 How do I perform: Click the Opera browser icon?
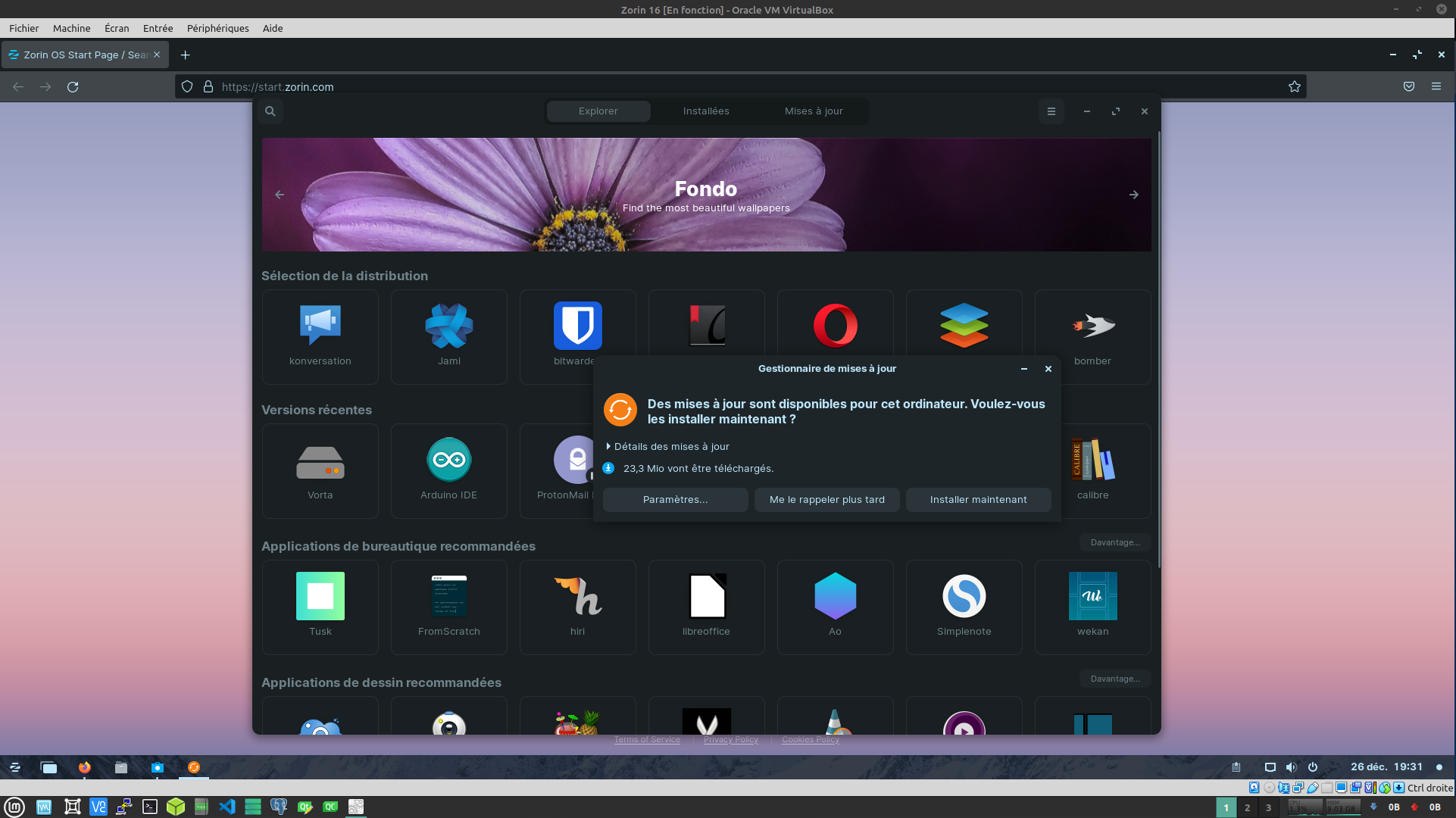835,326
